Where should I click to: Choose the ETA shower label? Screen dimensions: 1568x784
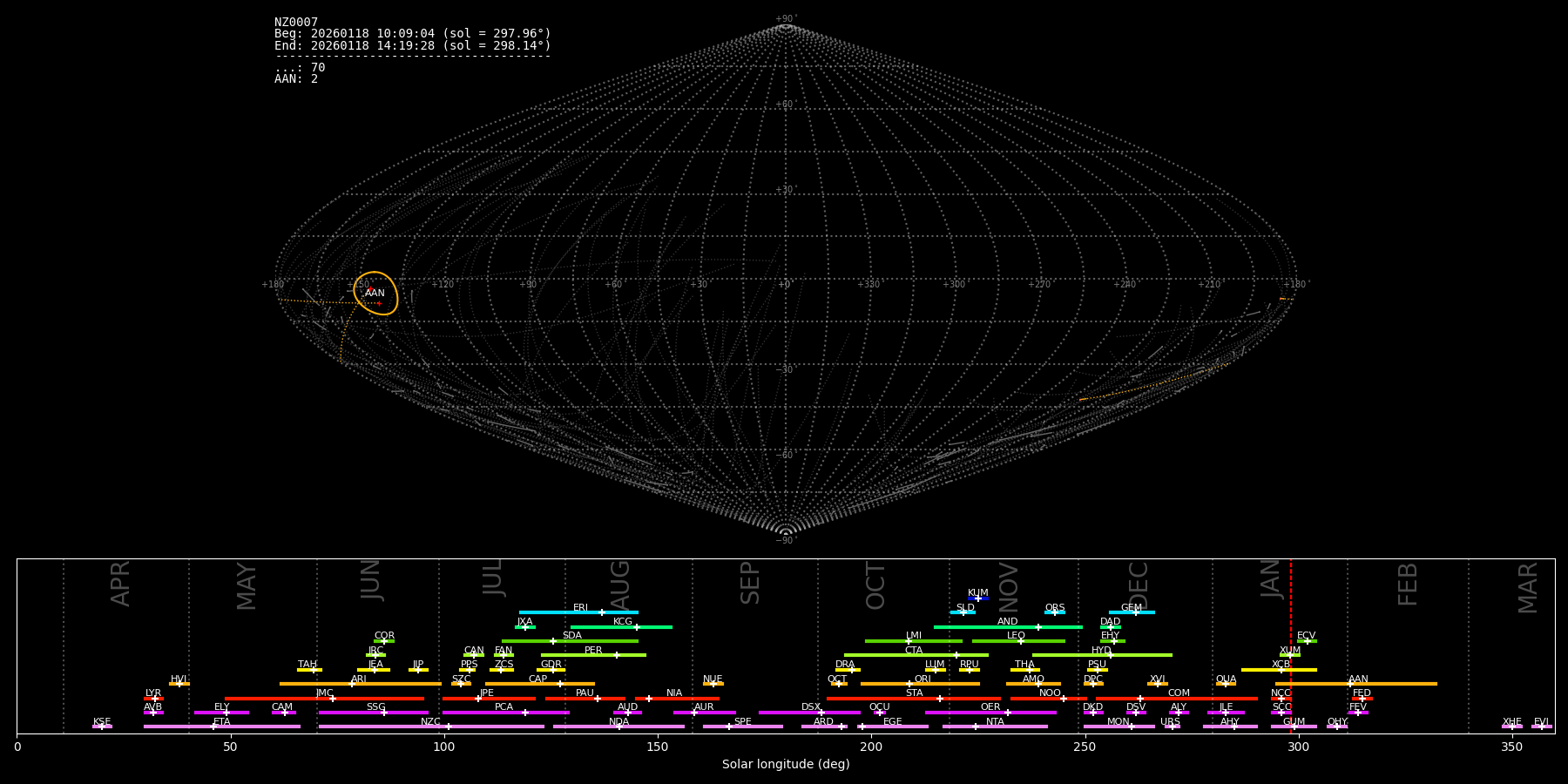click(222, 722)
